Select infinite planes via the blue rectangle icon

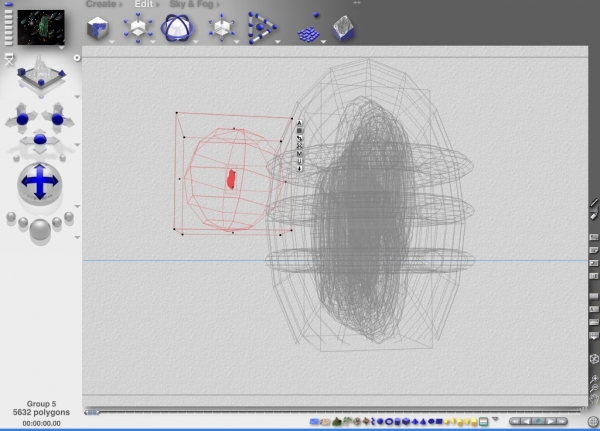pos(314,421)
